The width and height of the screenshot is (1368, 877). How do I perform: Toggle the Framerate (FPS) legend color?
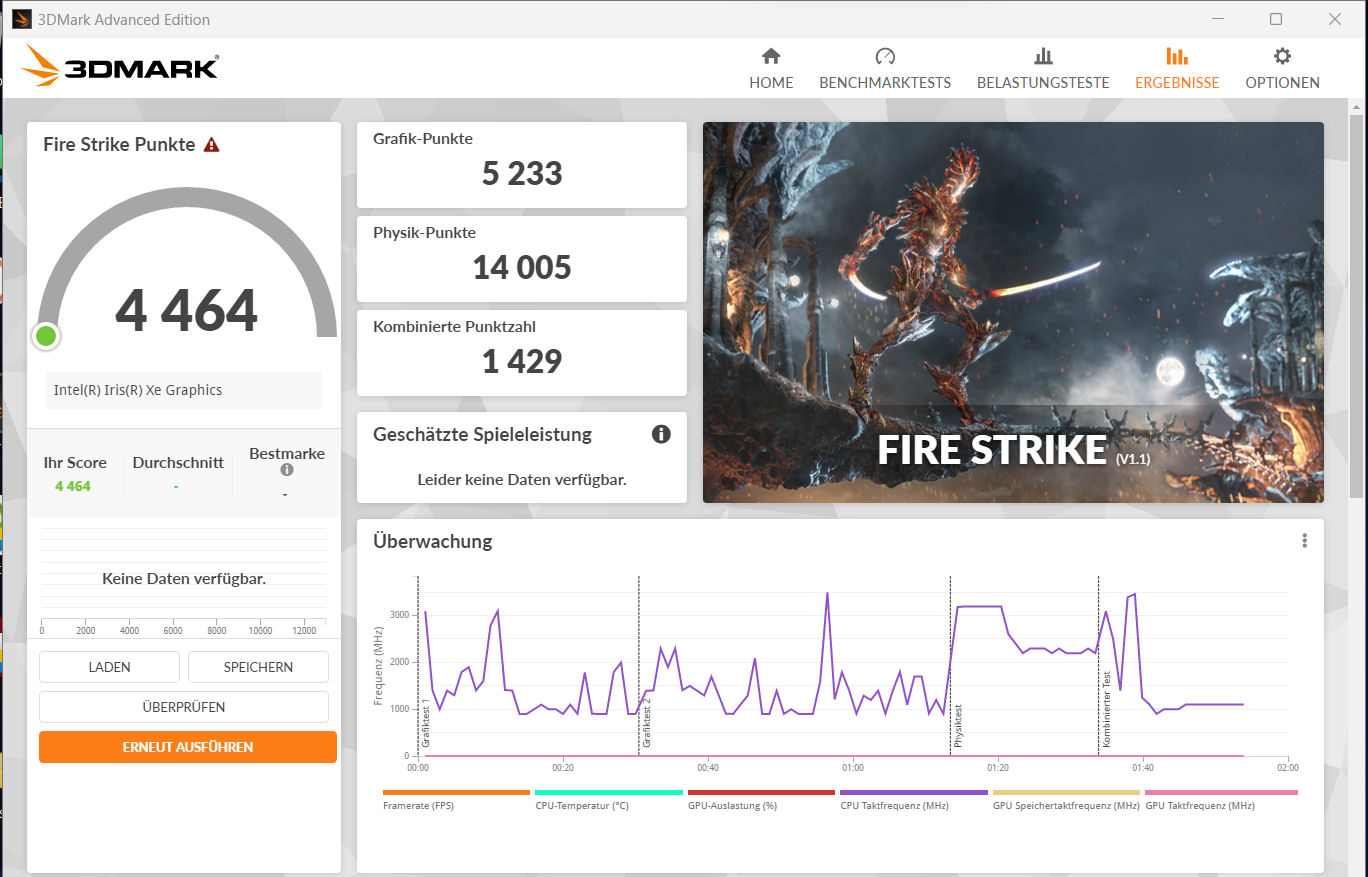pos(456,792)
